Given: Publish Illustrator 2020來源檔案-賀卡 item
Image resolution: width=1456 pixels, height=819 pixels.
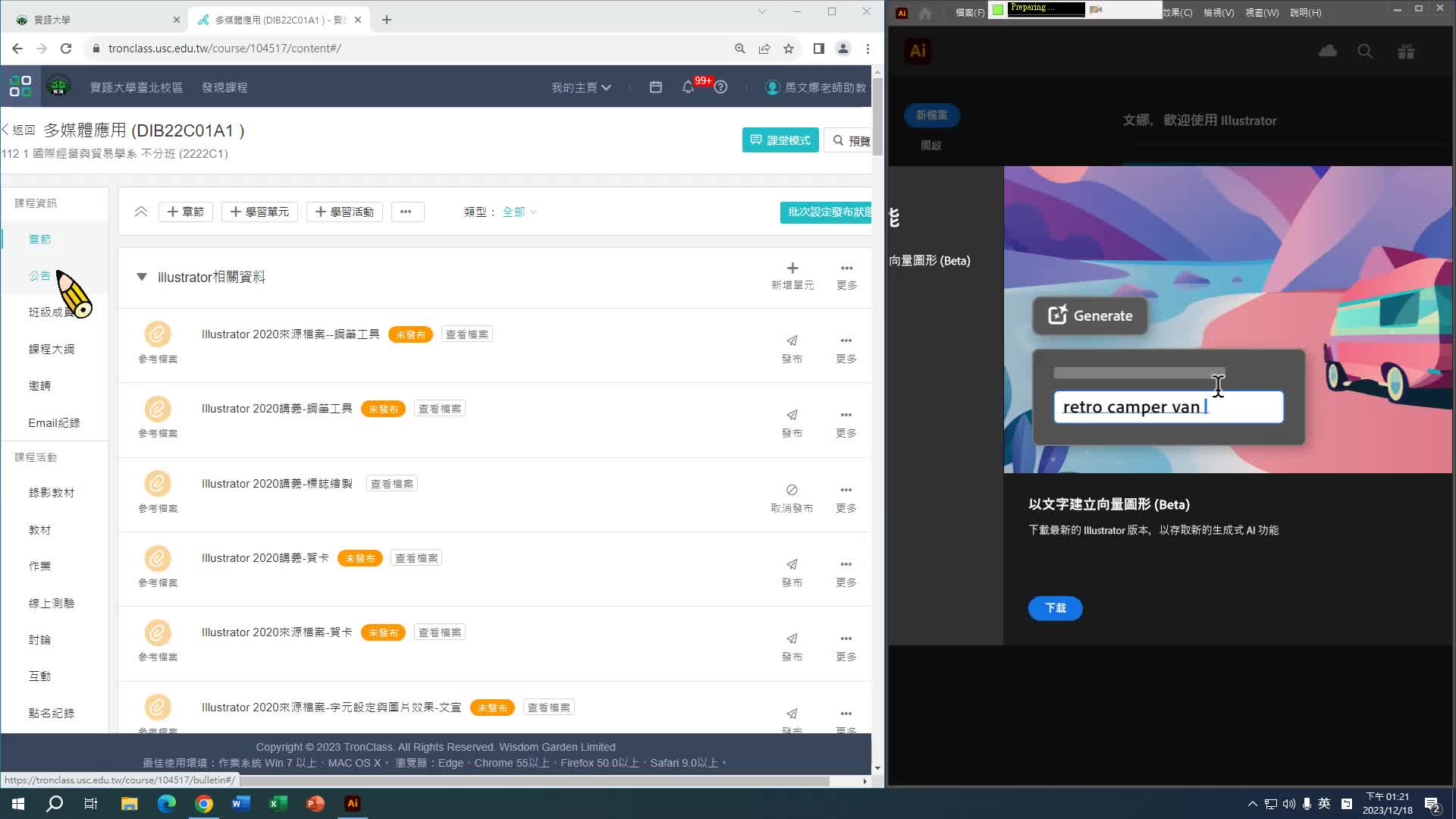Looking at the screenshot, I should coord(792,646).
